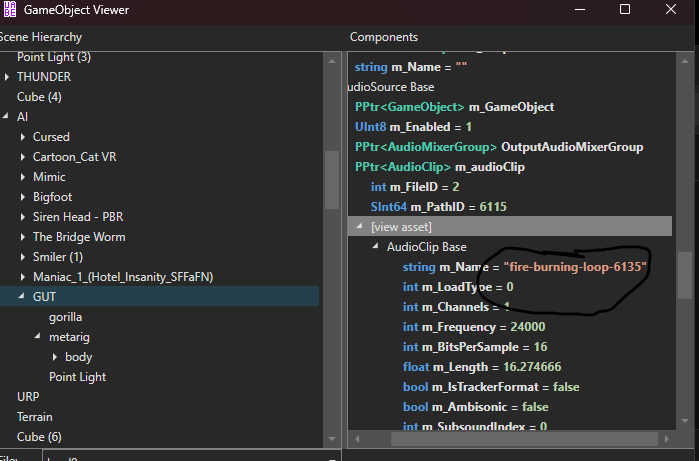This screenshot has height=461, width=699.
Task: Select the Bigfoot object in hierarchy
Action: [52, 197]
